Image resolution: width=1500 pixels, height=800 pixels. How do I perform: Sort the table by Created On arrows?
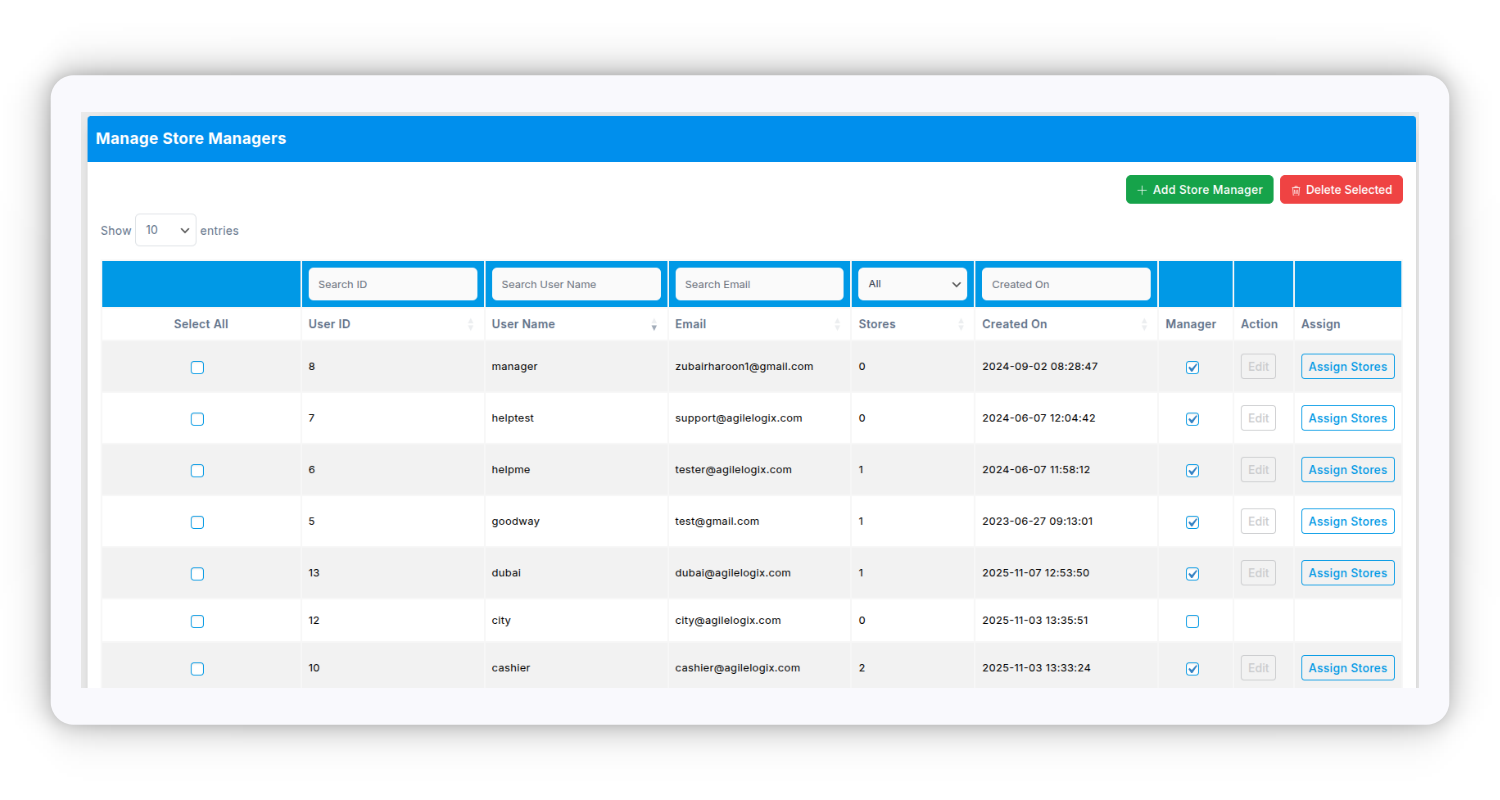click(x=1144, y=325)
